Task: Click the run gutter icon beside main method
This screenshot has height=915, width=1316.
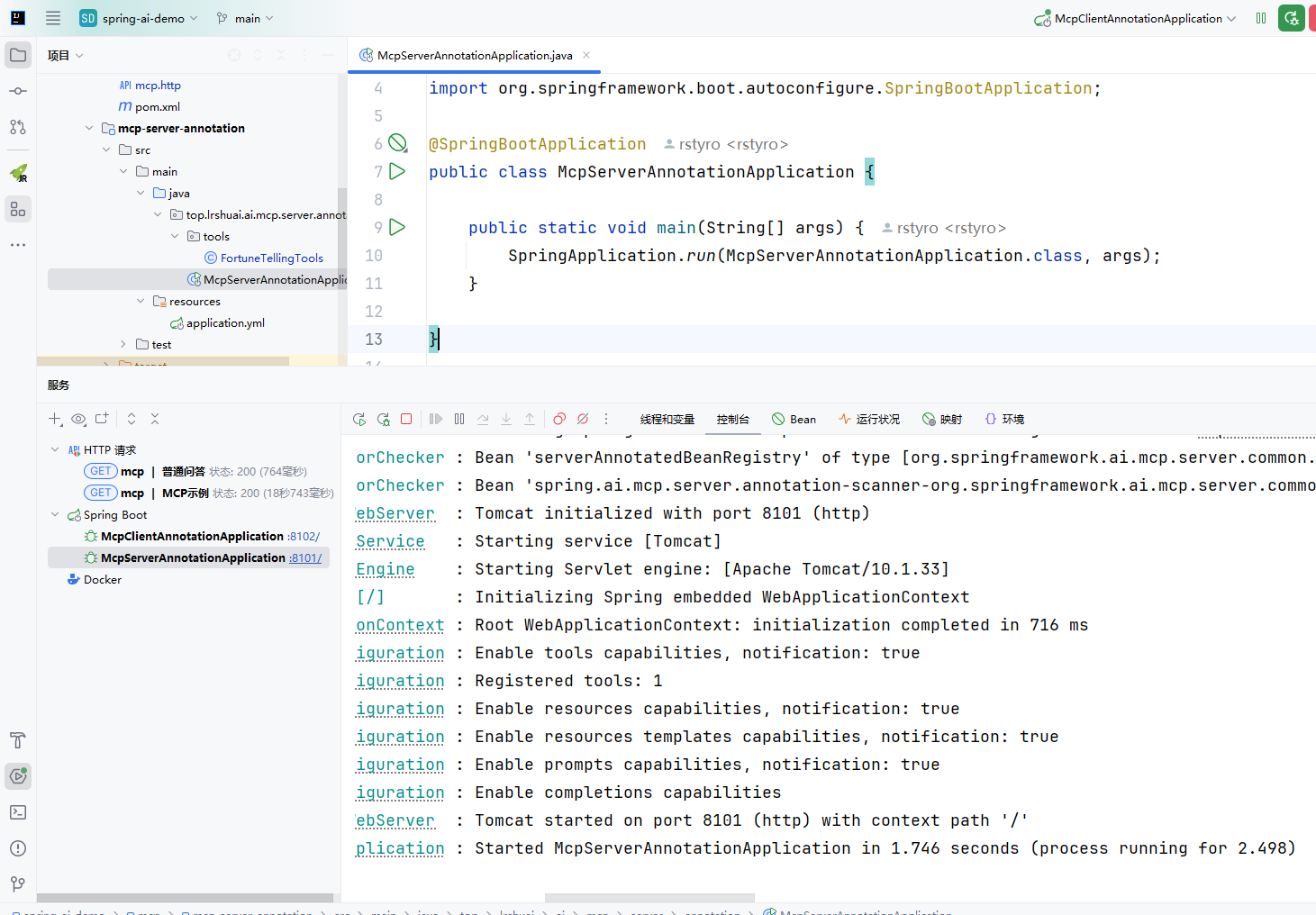Action: [x=397, y=227]
